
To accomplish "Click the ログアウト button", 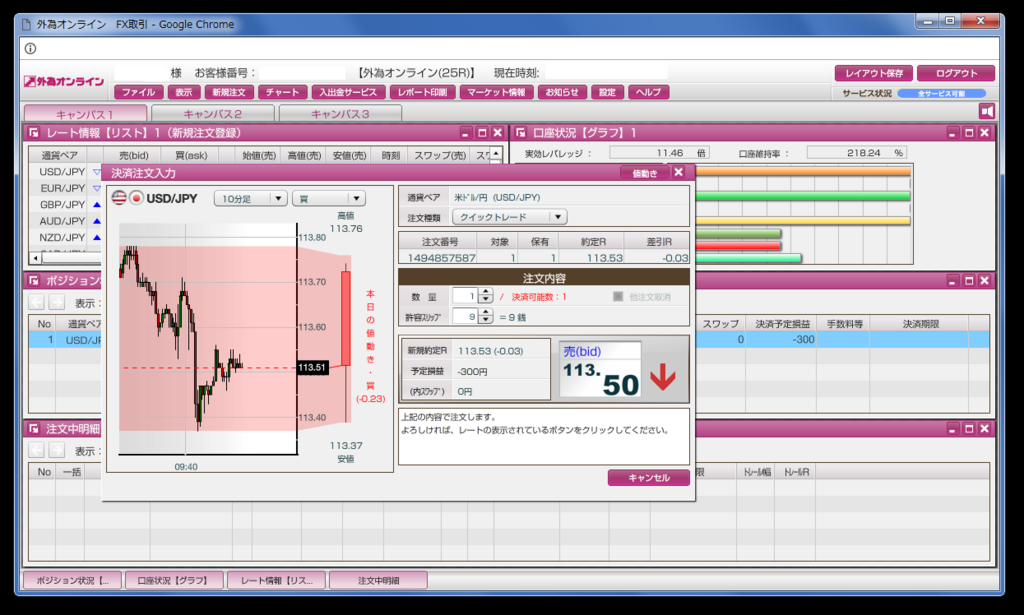I will click(x=956, y=73).
